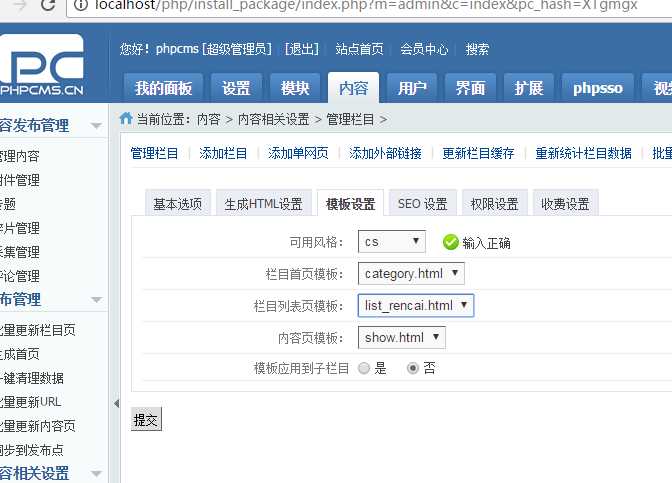Open the 内容页模板 show.html dropdown
Screen dimensions: 672x483
coord(402,338)
